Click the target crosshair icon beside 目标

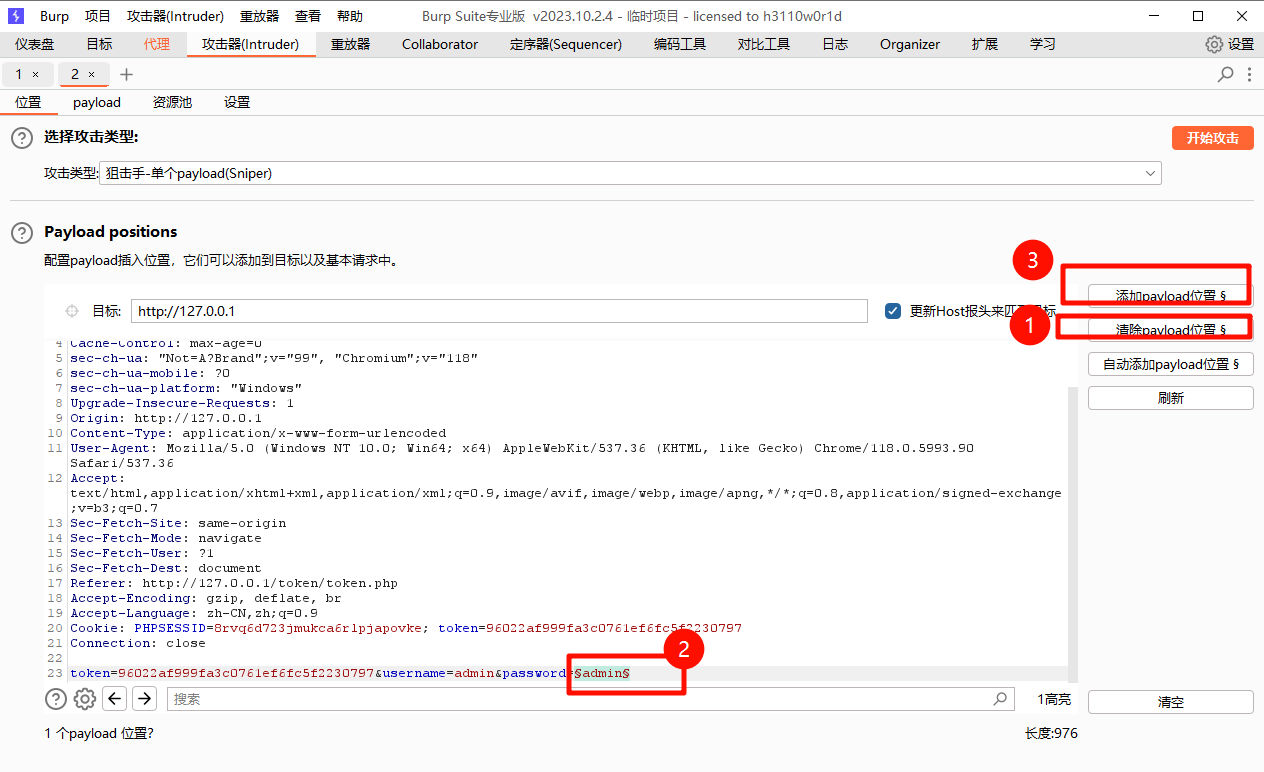72,311
